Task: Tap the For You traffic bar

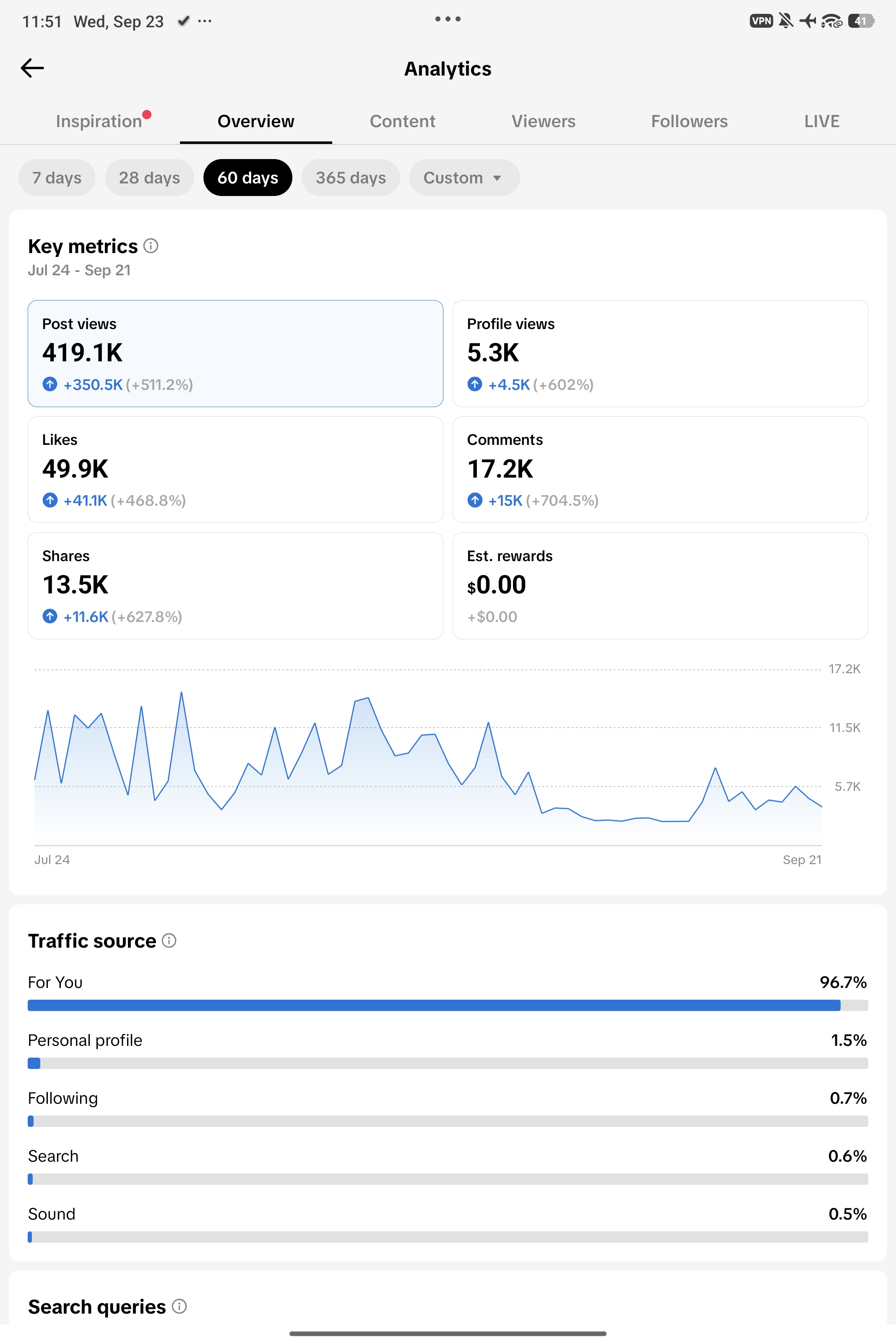Action: [x=448, y=1005]
